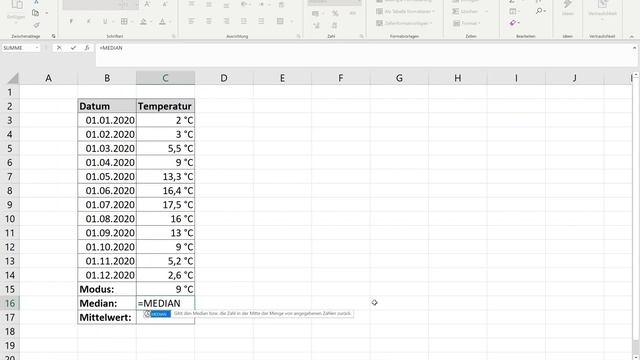Click the format painter brush

pos(36,25)
